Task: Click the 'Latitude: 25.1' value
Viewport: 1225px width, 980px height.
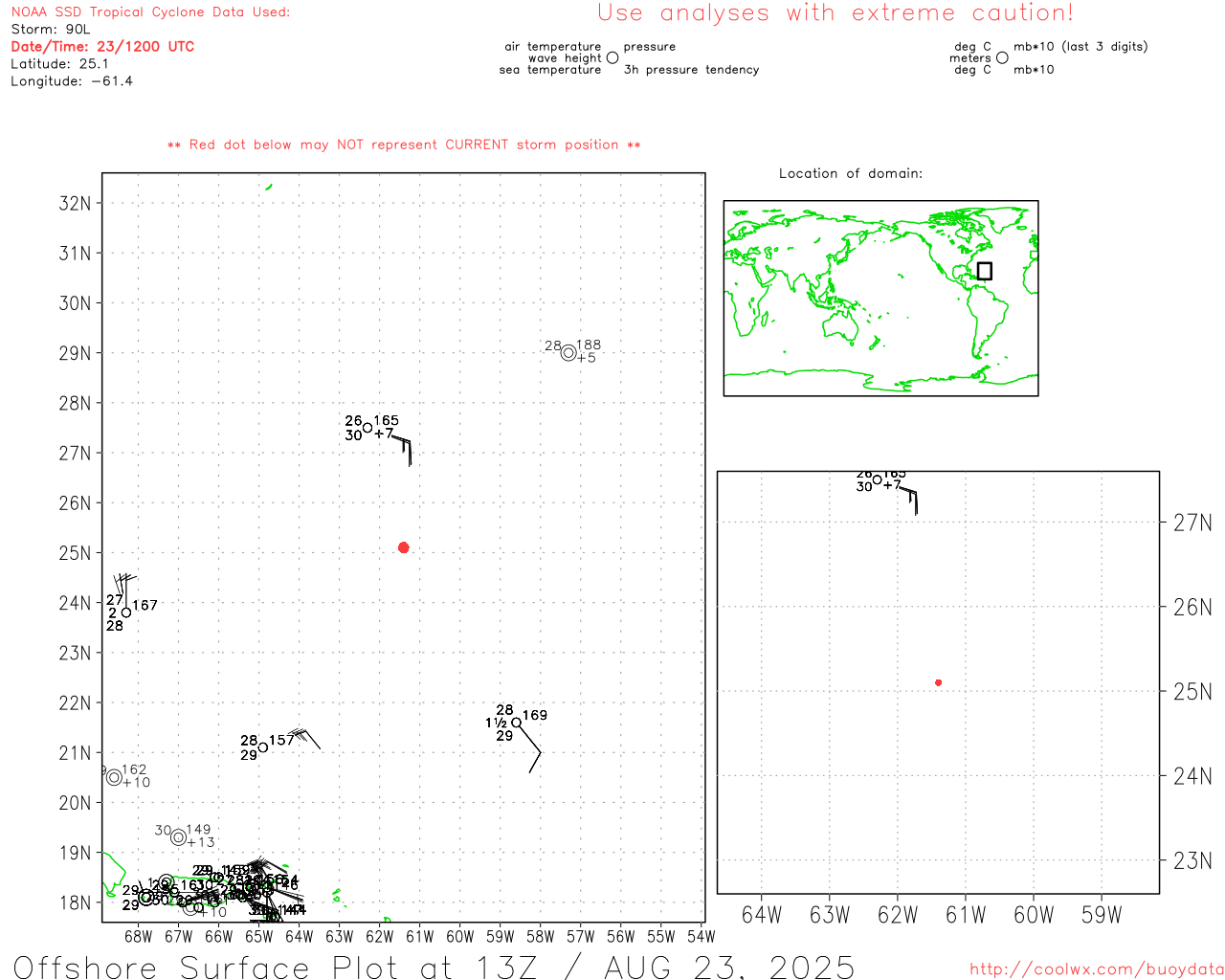Action: [x=59, y=64]
